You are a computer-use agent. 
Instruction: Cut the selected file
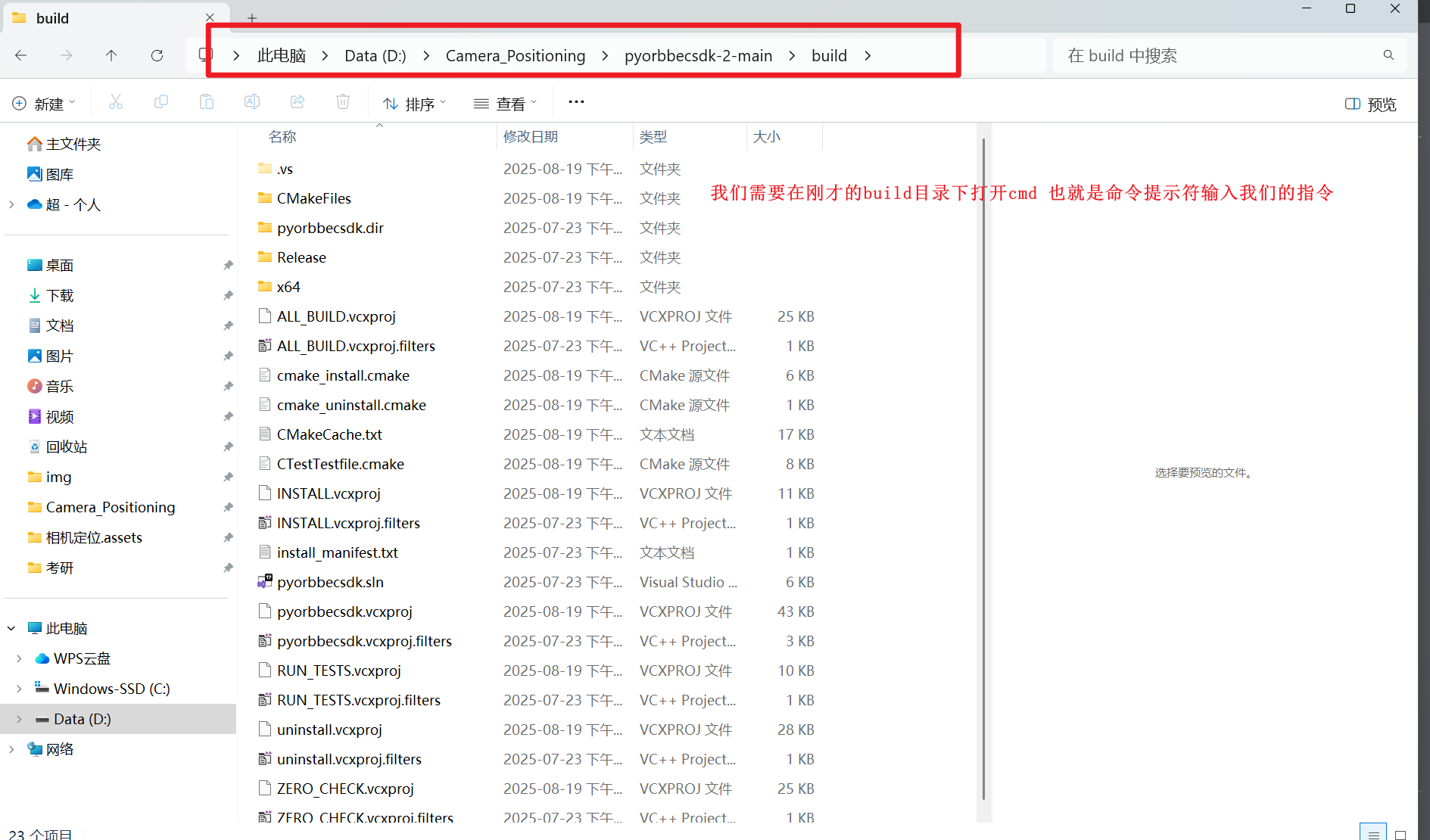coord(115,102)
